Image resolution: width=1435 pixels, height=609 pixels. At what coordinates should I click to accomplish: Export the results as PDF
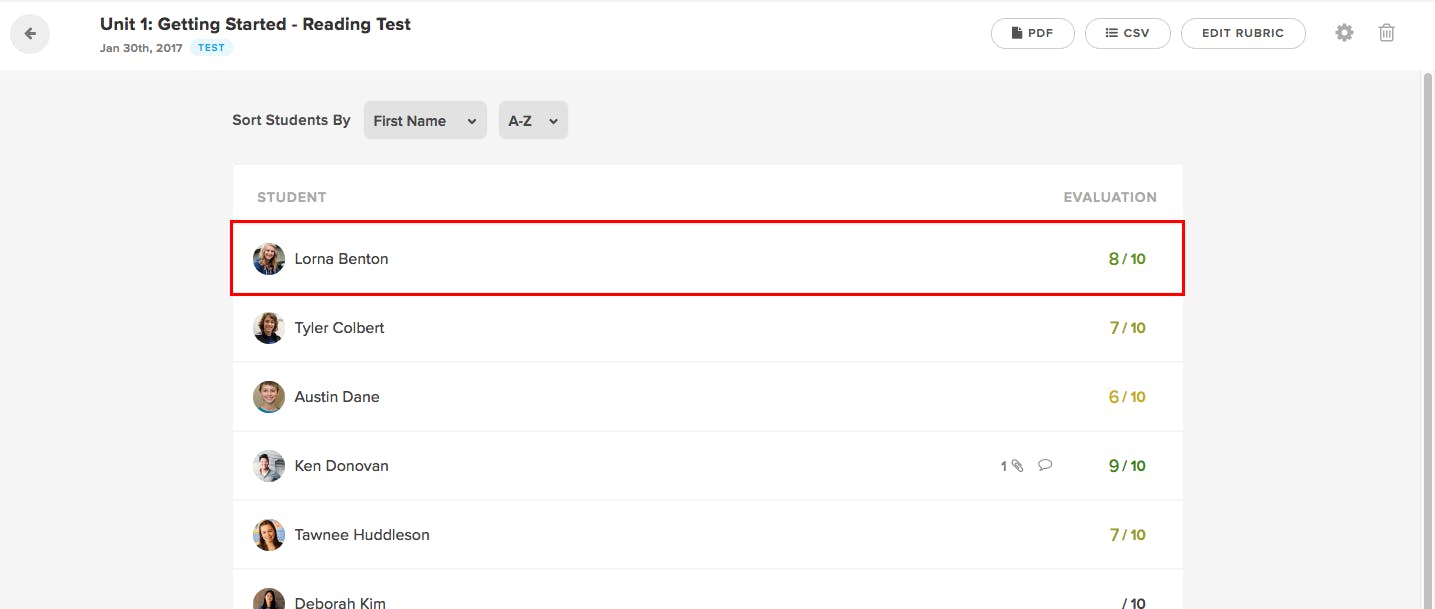(1033, 33)
